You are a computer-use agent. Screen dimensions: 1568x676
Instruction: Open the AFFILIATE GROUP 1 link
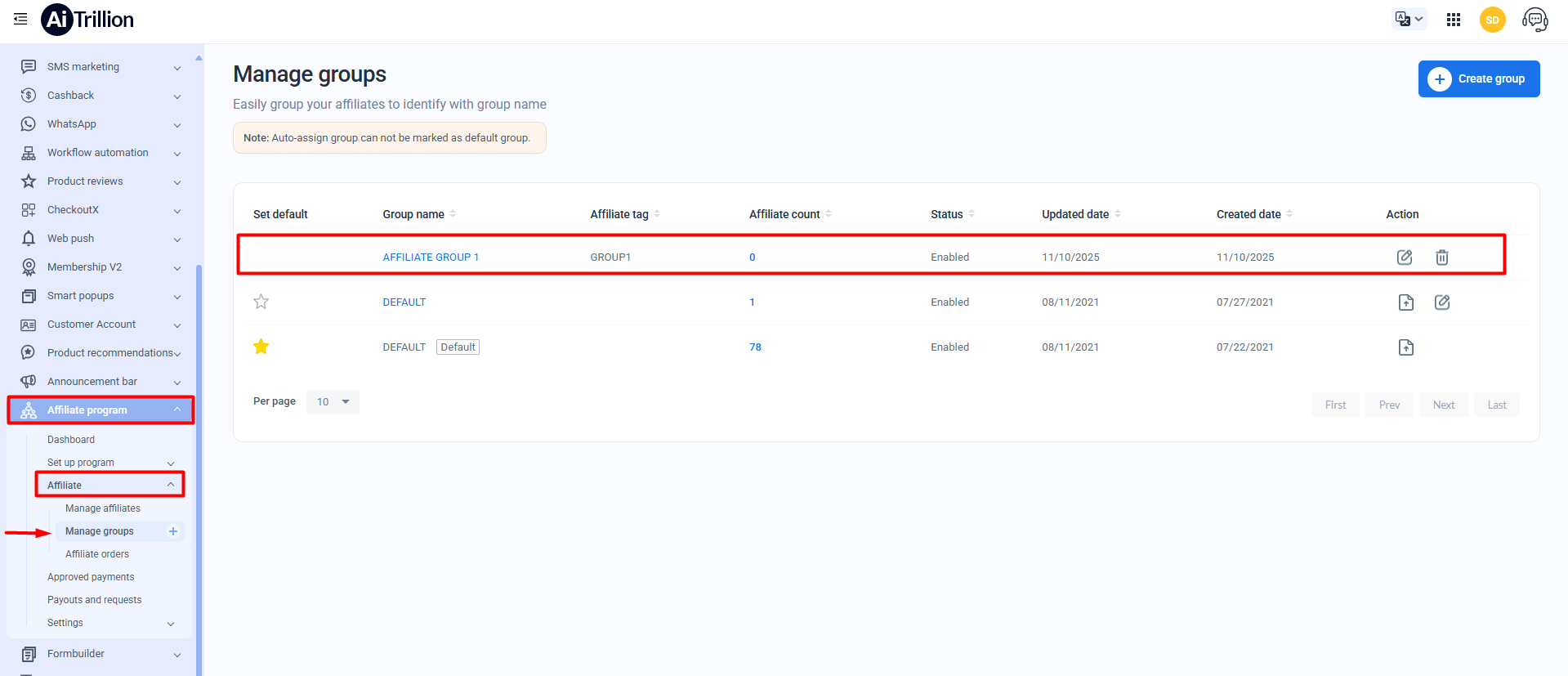(x=431, y=257)
